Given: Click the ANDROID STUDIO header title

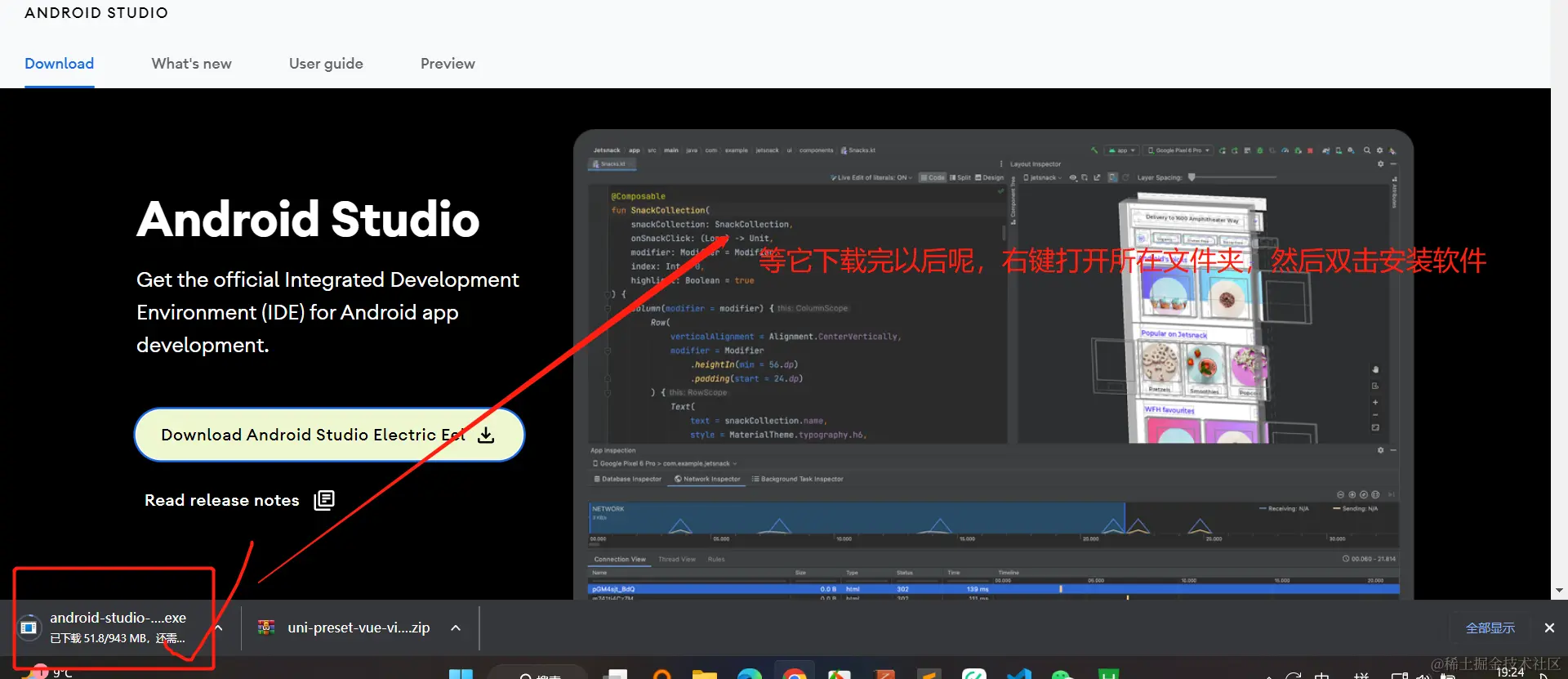Looking at the screenshot, I should (x=96, y=13).
